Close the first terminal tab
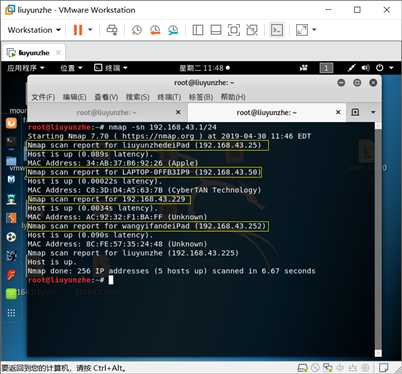The width and height of the screenshot is (402, 374). pos(178,112)
